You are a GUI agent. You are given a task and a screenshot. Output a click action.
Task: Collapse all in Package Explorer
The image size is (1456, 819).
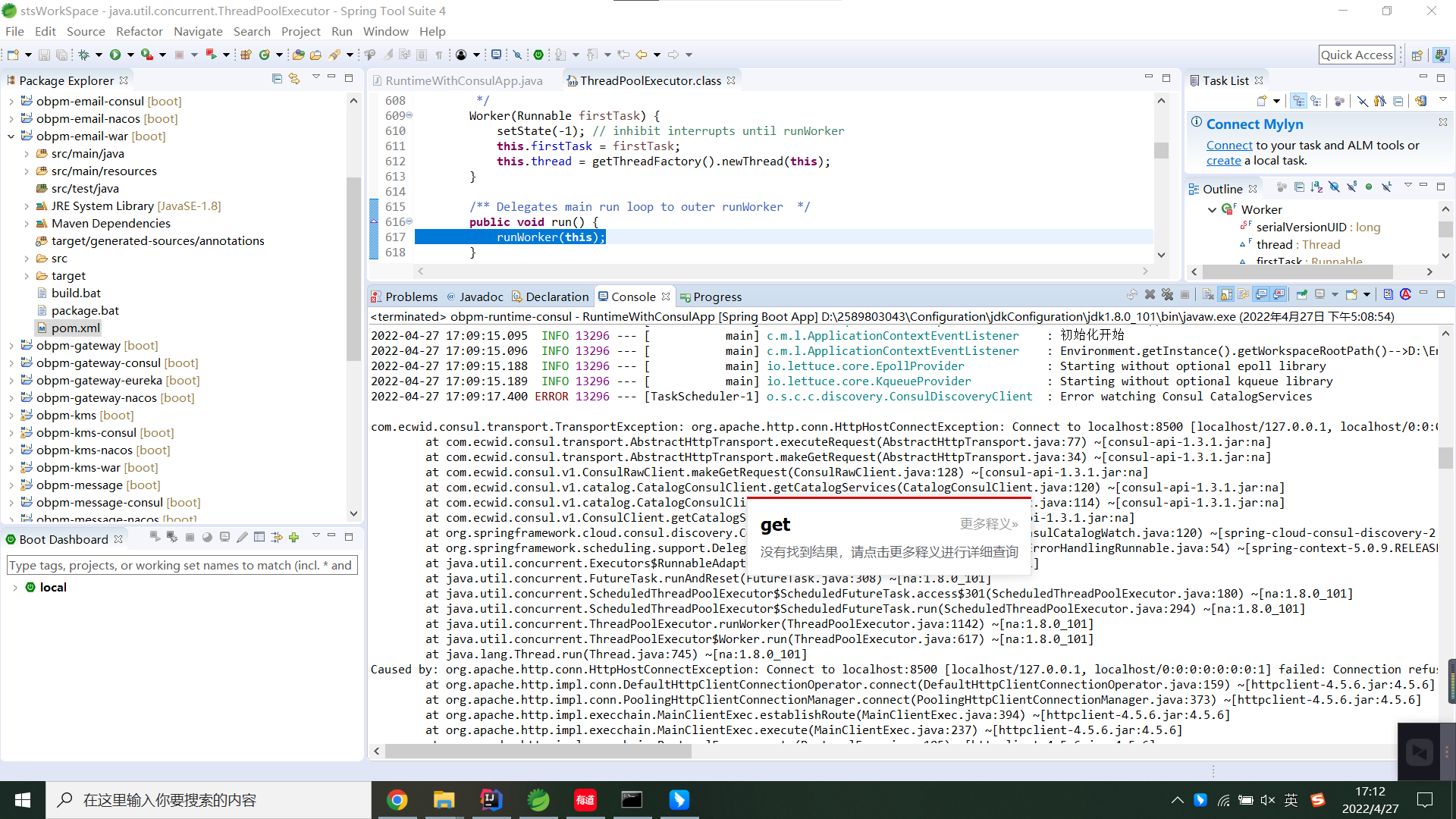click(x=277, y=79)
